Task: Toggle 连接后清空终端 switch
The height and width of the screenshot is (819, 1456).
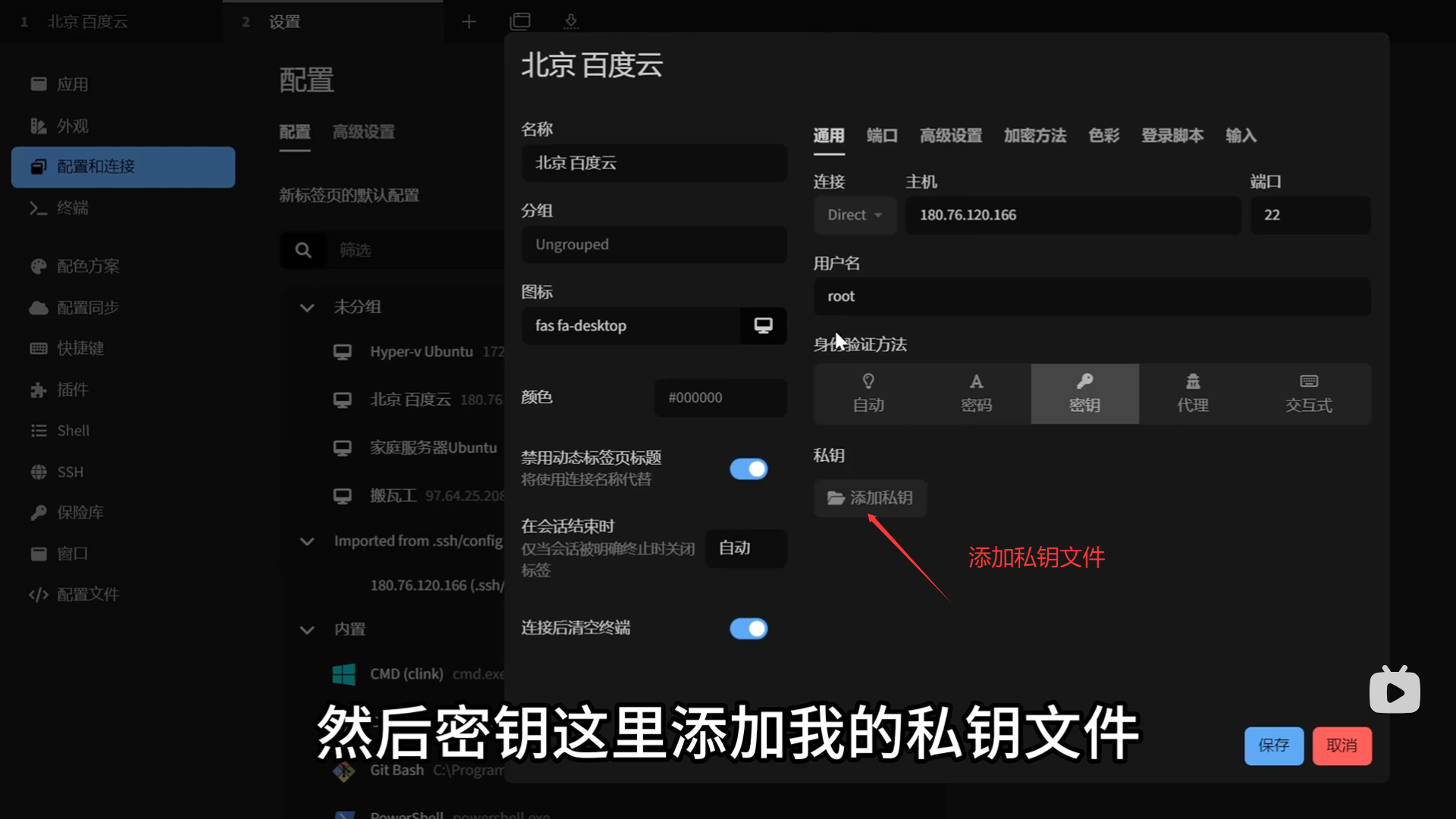Action: tap(748, 629)
